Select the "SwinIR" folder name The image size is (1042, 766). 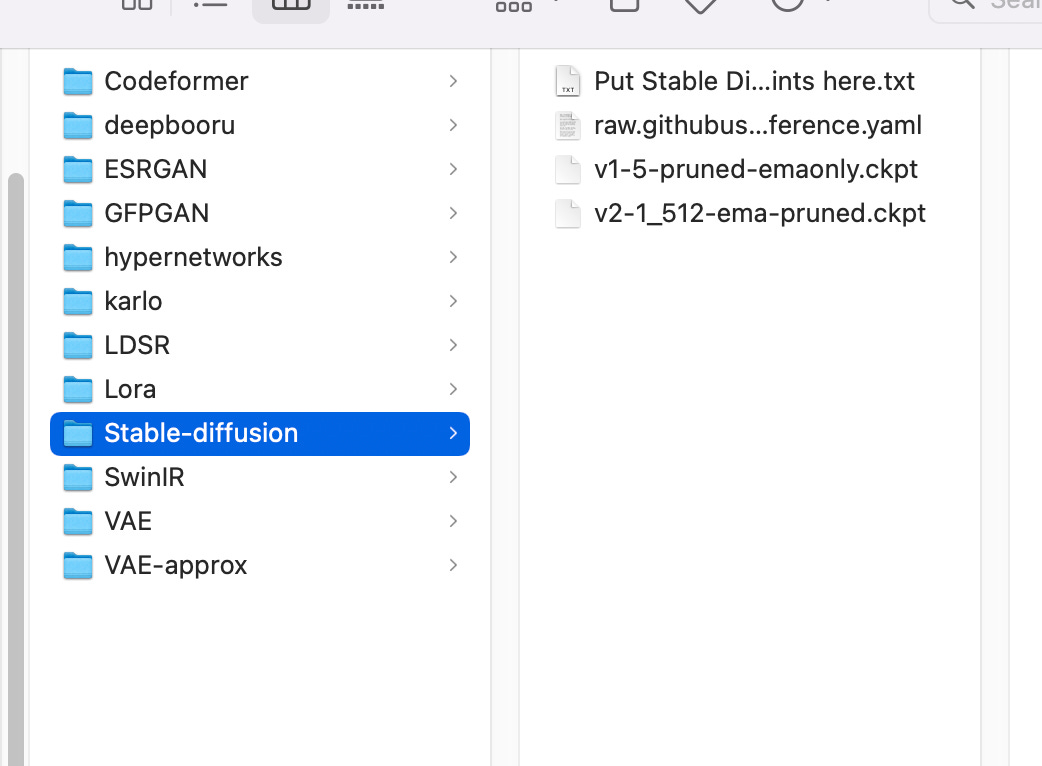pyautogui.click(x=144, y=477)
